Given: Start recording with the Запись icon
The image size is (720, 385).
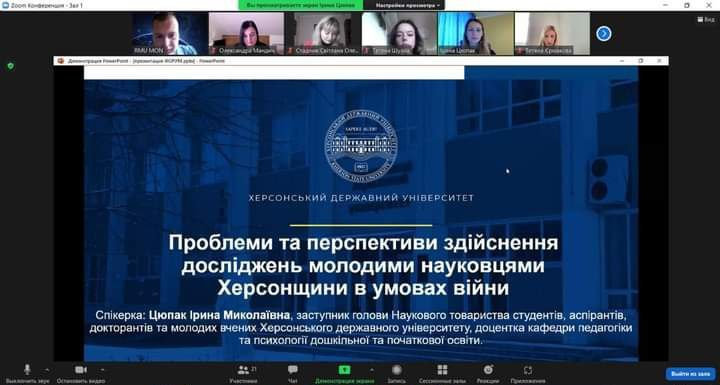Looking at the screenshot, I should tap(397, 373).
